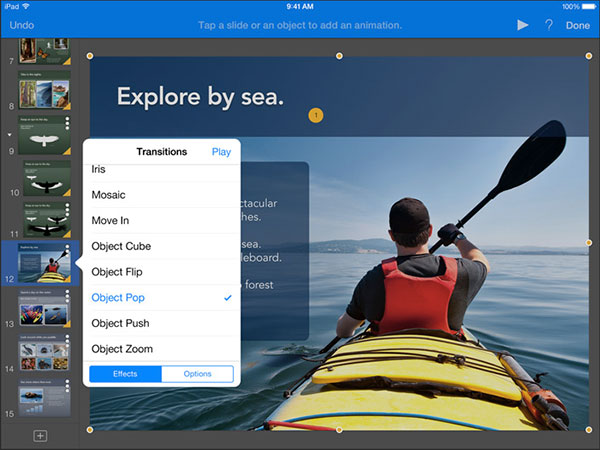
Task: Select the yellow build order badge 1
Action: click(x=316, y=115)
